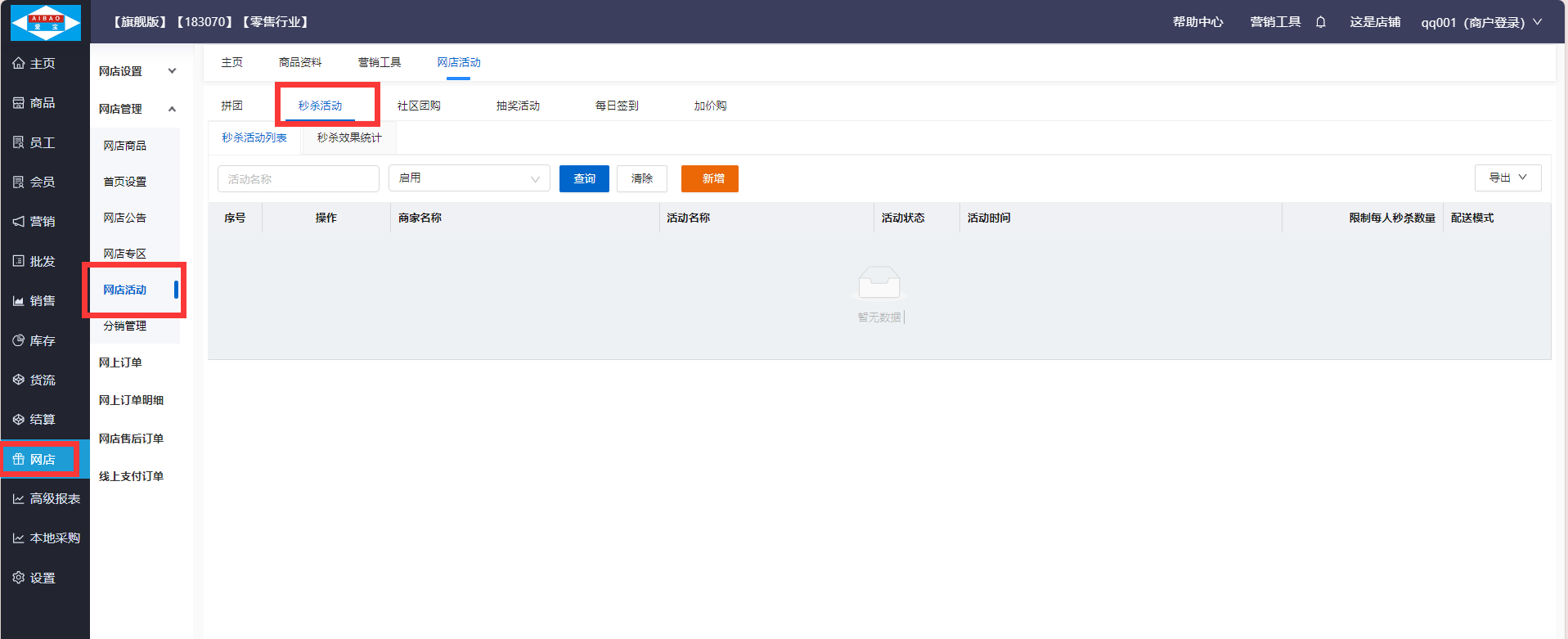Switch to 秒杀活动列表 sub-tab
The image size is (1568, 639).
(254, 137)
